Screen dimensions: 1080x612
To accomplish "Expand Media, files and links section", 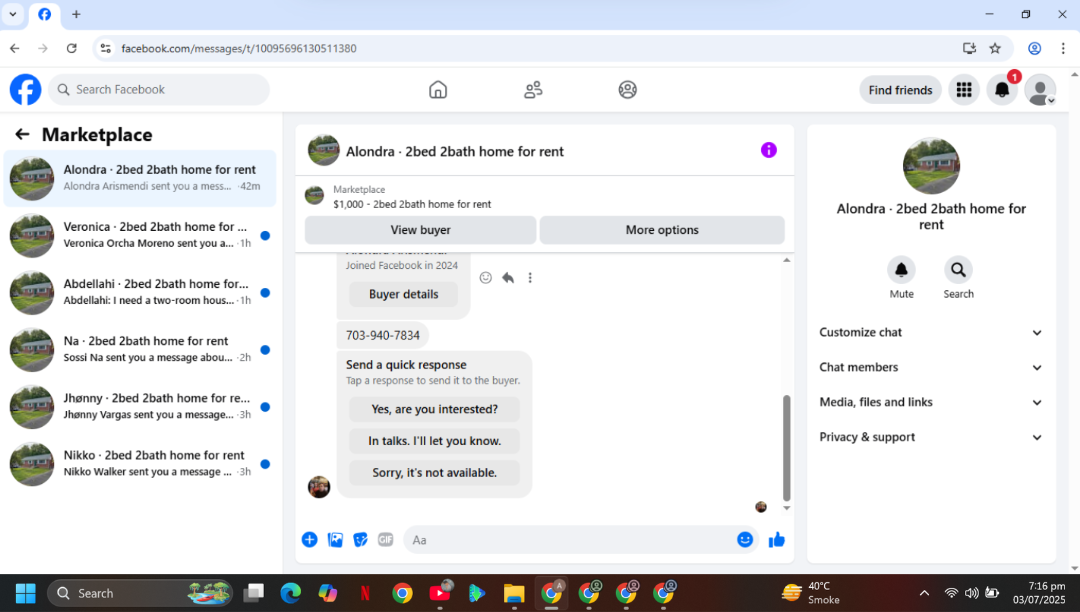I will pos(931,402).
